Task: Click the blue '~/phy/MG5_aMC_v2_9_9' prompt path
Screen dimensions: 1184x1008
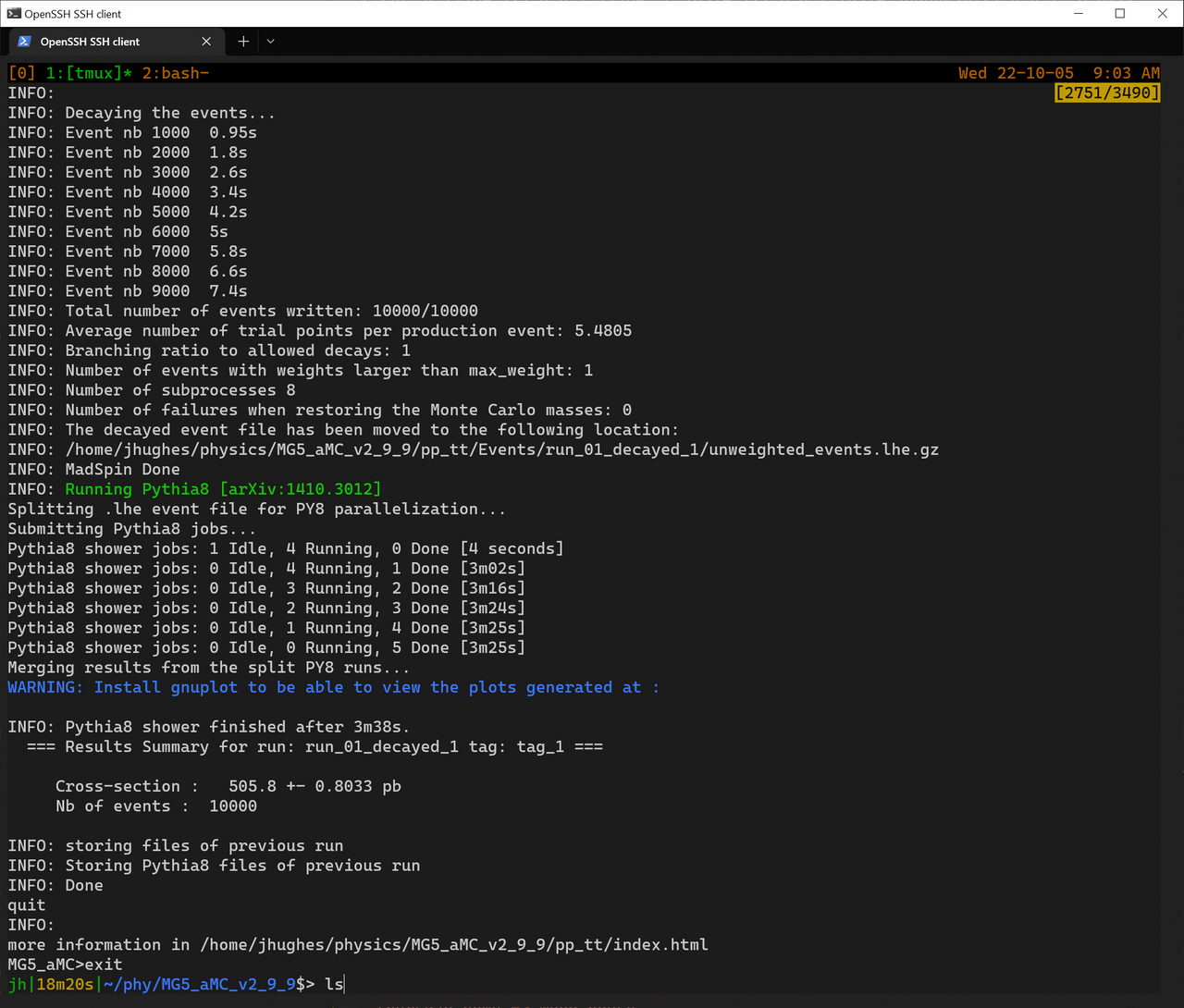Action: 200,986
